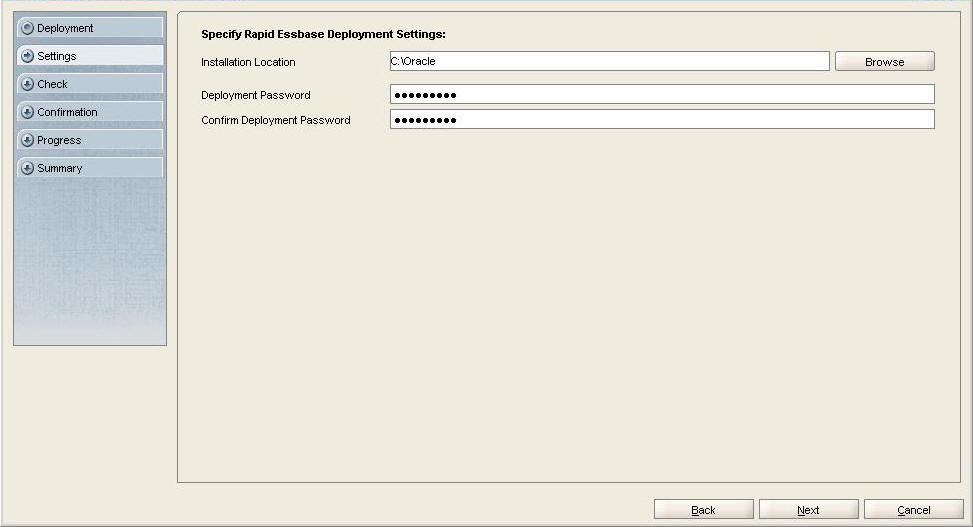973x527 pixels.
Task: Select the Deployment step label
Action: (65, 28)
